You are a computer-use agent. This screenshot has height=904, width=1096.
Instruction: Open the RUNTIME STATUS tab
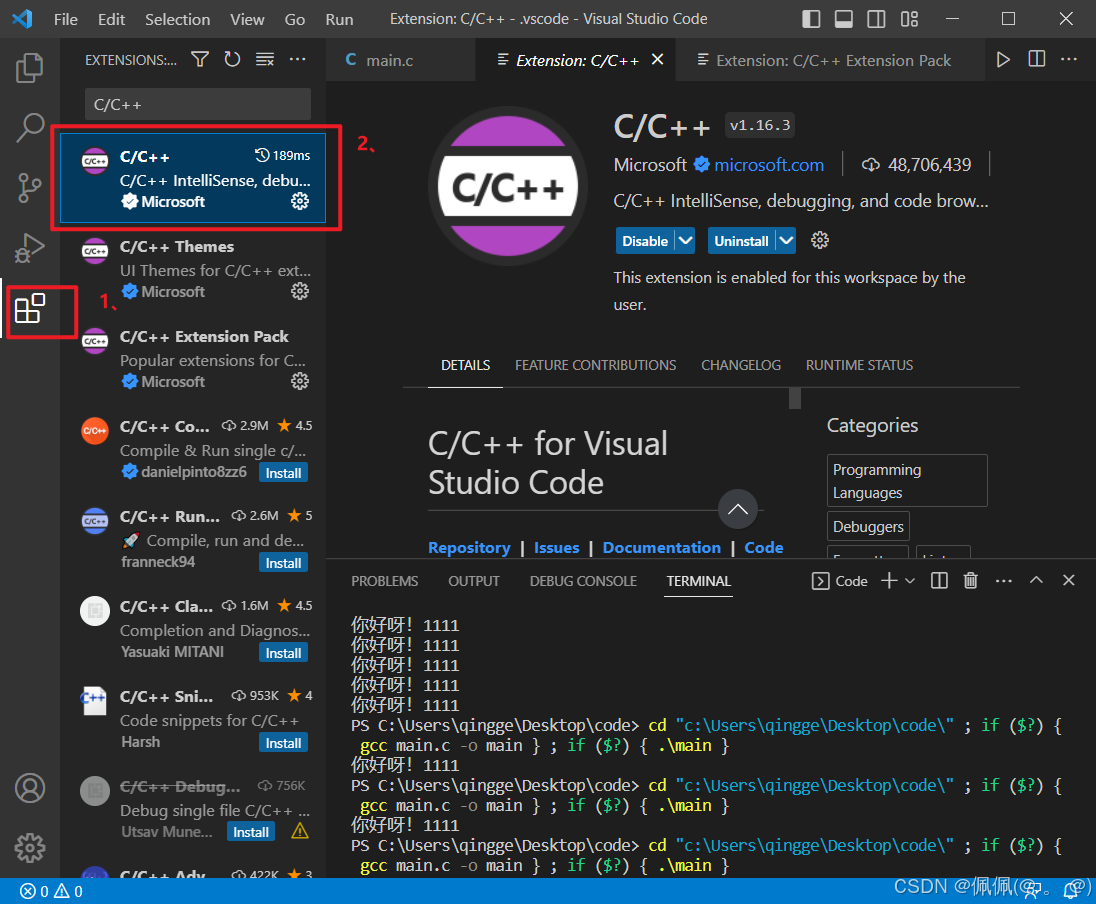[x=859, y=365]
